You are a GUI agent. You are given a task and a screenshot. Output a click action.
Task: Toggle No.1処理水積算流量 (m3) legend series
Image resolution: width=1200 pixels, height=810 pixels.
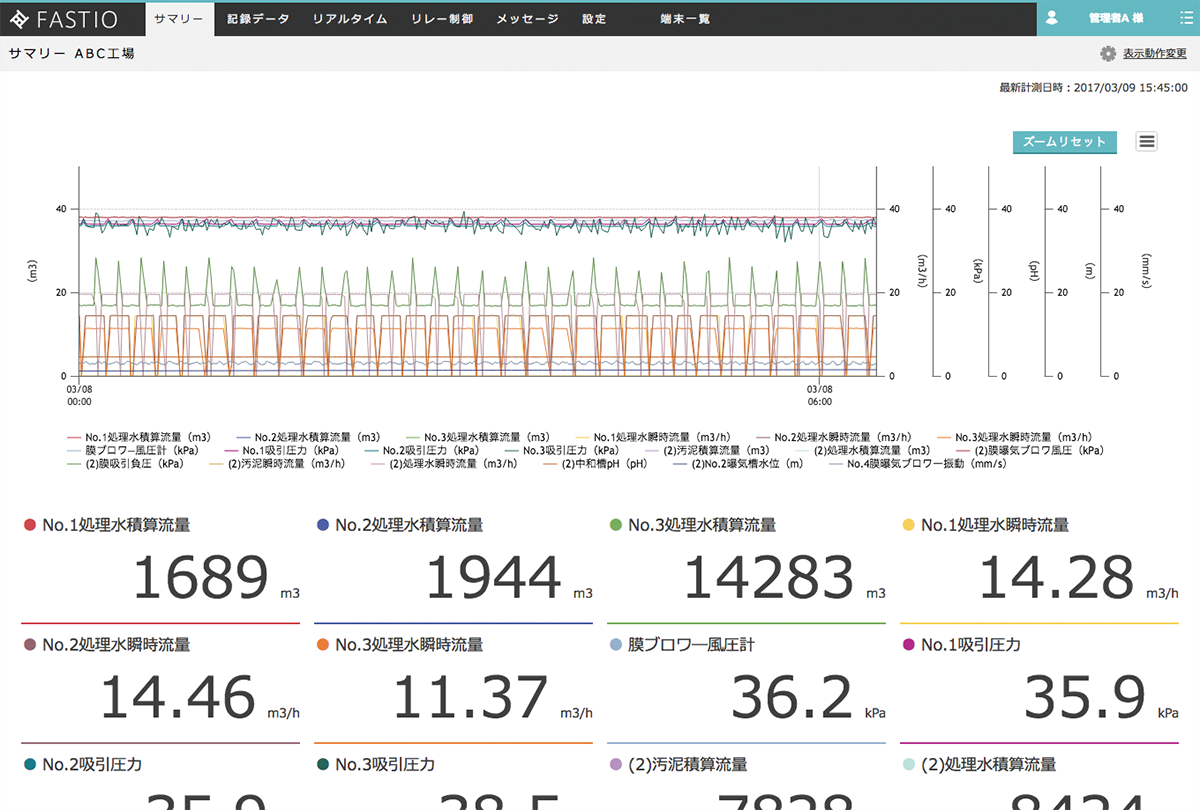(139, 437)
